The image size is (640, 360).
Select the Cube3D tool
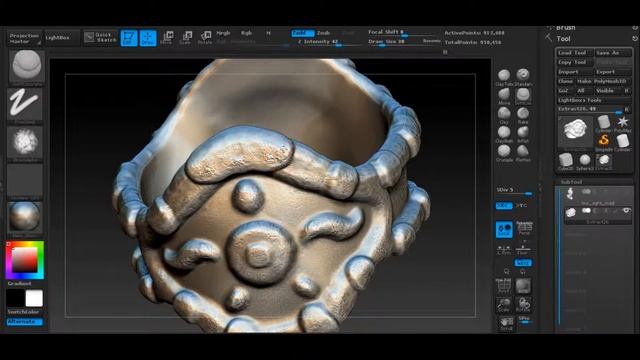coord(565,161)
